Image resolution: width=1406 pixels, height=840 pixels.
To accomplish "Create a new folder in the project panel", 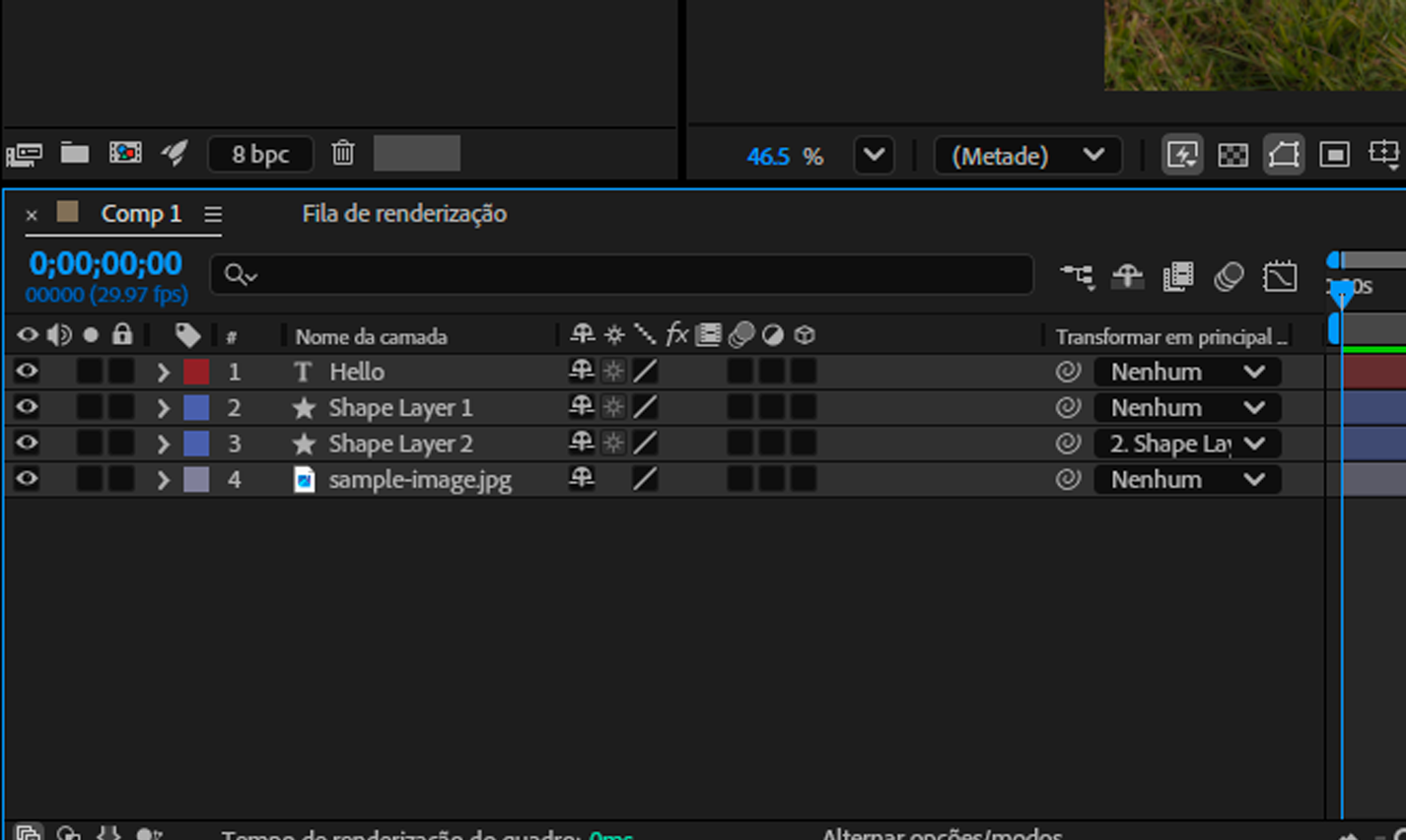I will click(75, 154).
